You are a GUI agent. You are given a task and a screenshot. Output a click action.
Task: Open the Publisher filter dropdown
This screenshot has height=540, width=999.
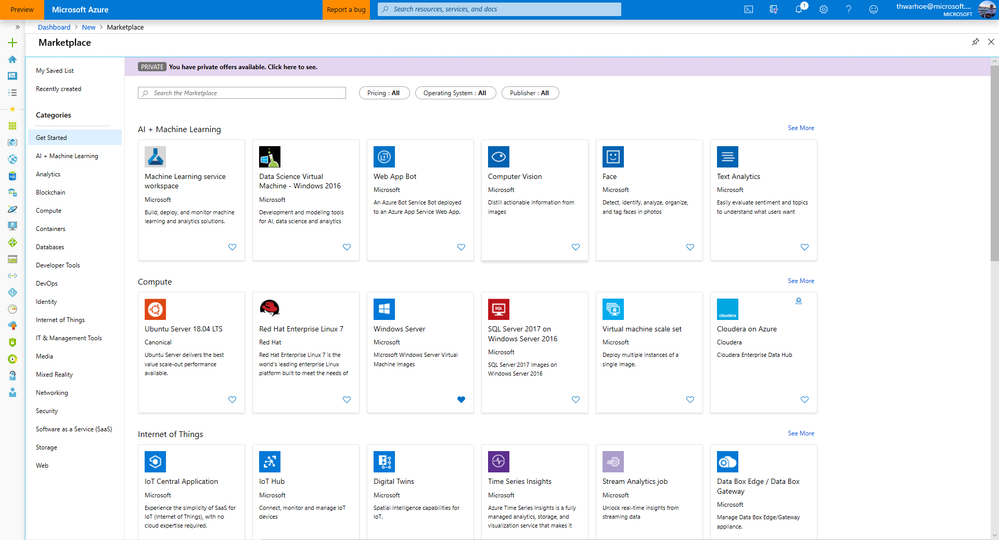[529, 93]
